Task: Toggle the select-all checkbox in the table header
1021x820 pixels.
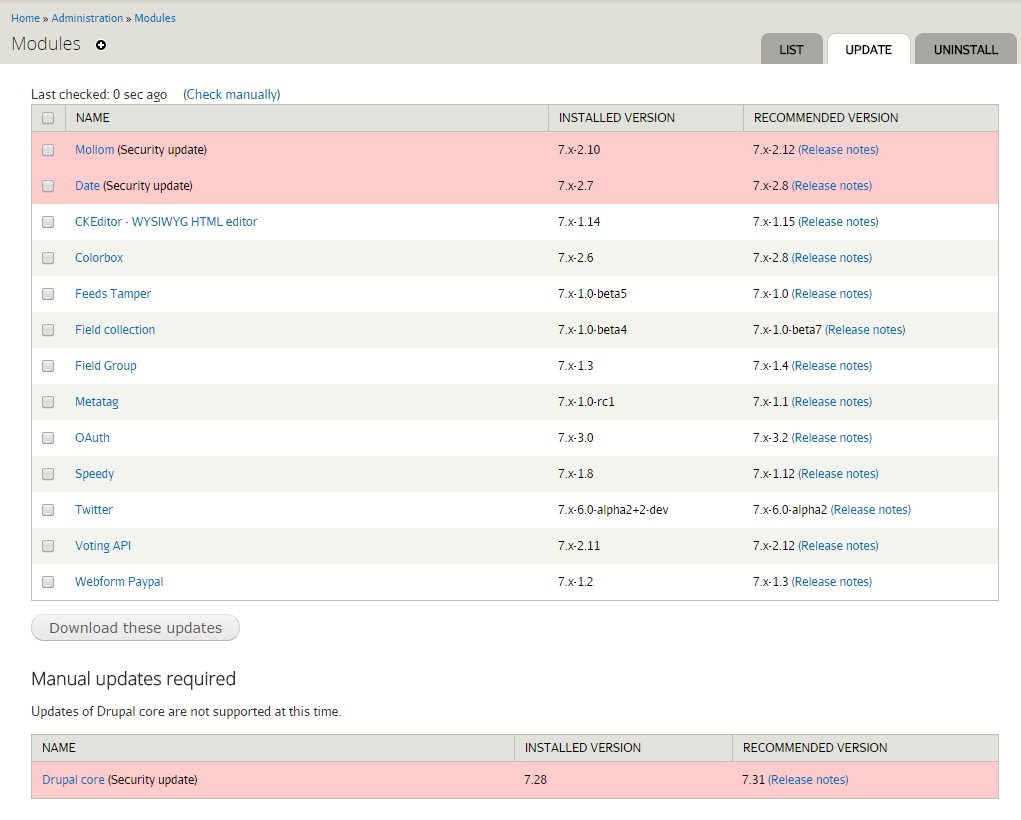Action: (48, 118)
